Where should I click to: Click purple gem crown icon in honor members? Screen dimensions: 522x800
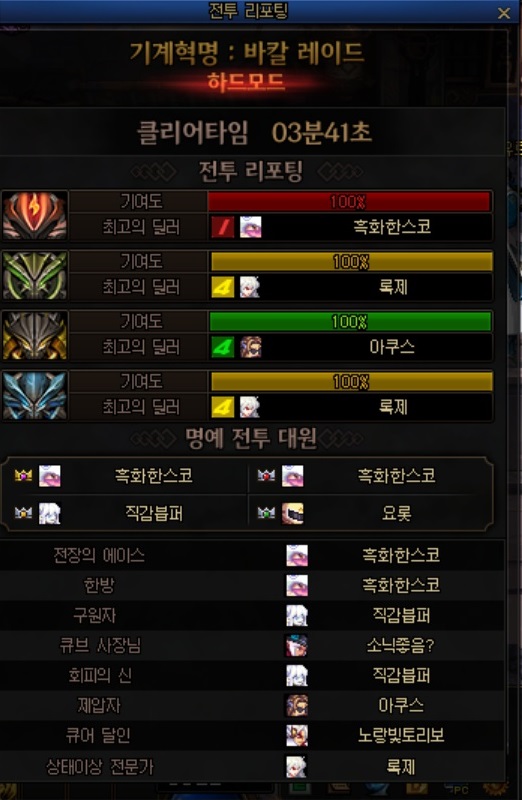click(23, 476)
